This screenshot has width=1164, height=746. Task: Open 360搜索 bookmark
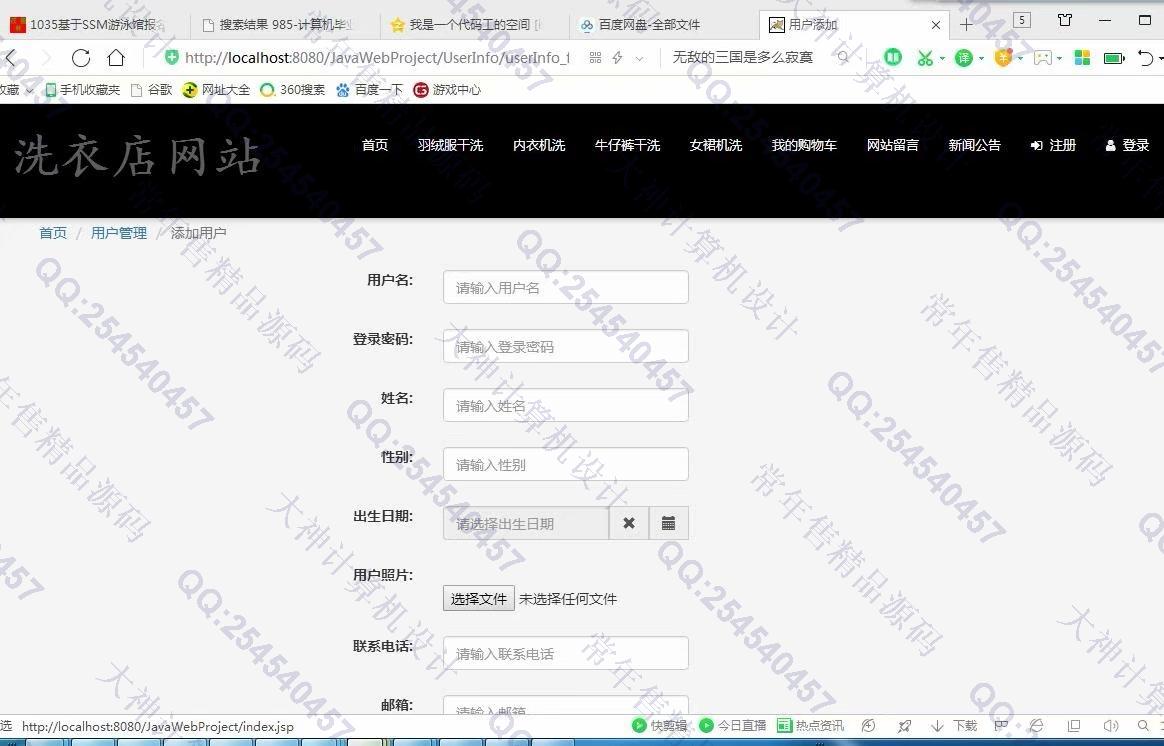click(292, 90)
